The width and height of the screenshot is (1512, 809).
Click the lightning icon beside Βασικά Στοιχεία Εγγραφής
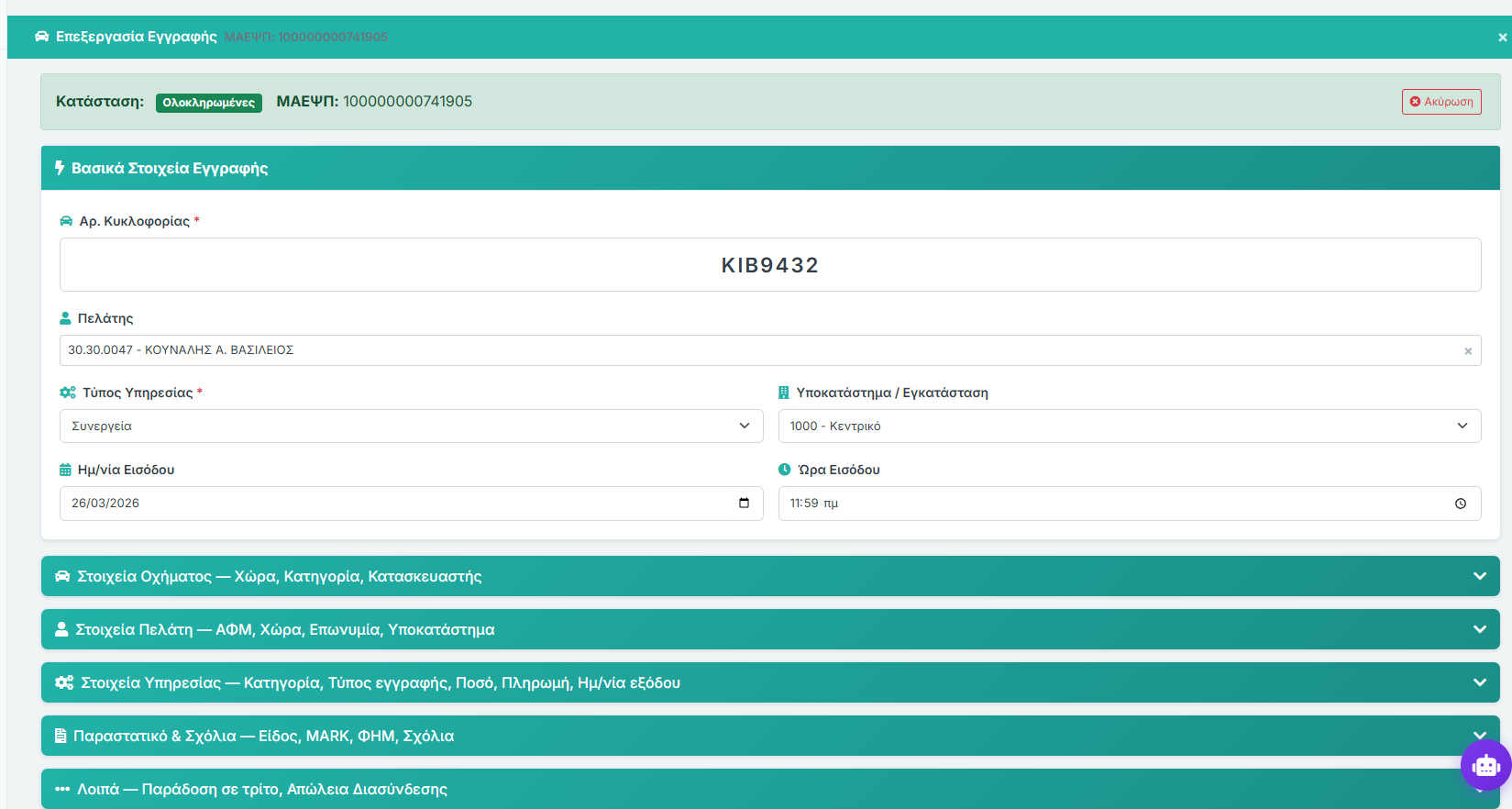pyautogui.click(x=60, y=168)
